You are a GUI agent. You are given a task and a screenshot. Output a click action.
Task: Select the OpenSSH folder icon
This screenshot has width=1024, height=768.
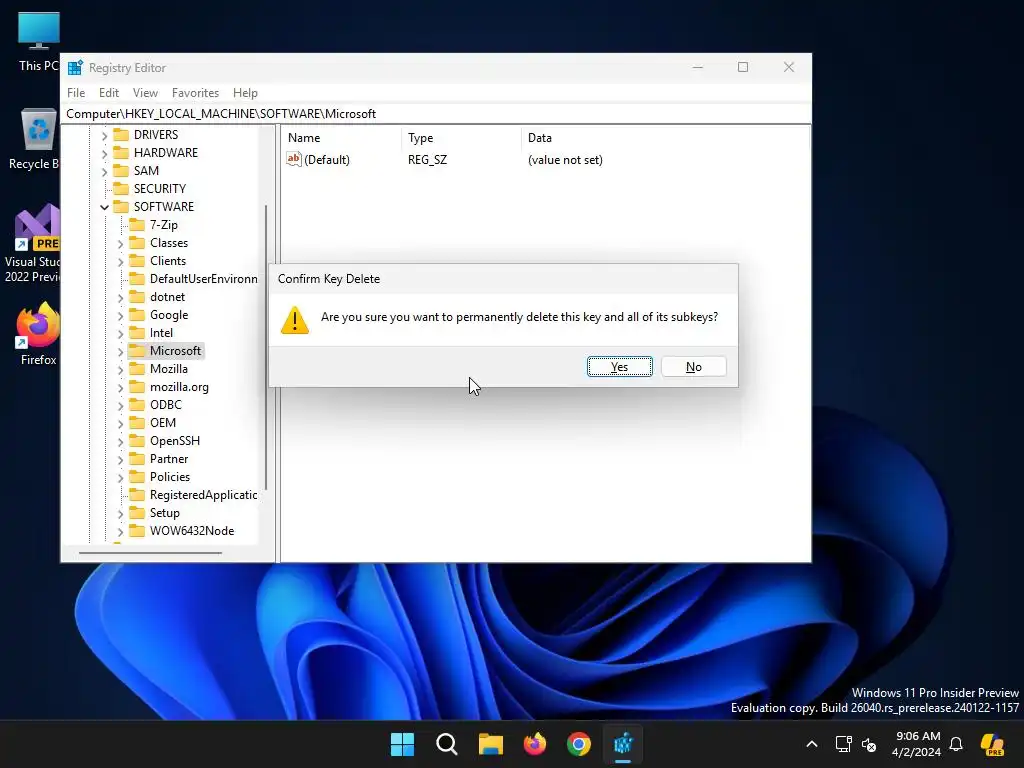click(136, 441)
